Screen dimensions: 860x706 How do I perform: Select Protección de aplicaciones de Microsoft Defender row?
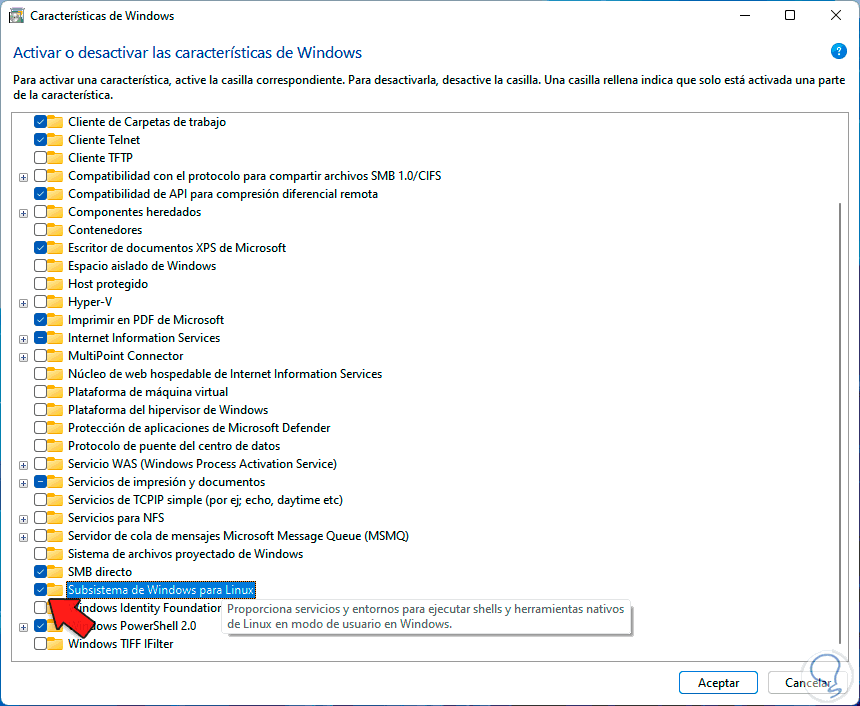pyautogui.click(x=199, y=428)
